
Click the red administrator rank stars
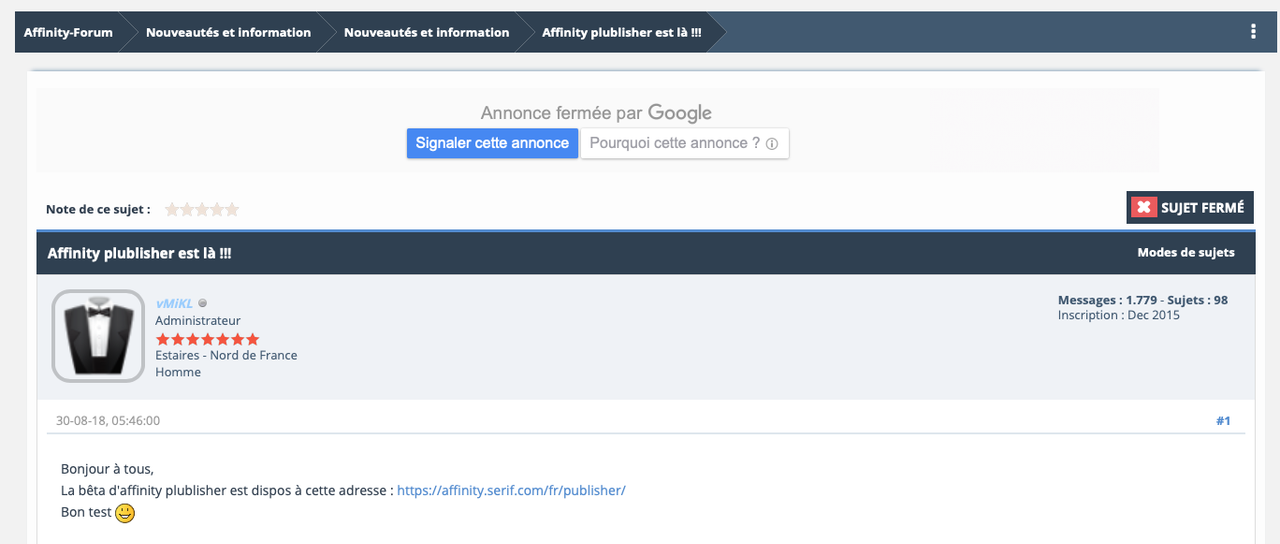click(x=207, y=339)
